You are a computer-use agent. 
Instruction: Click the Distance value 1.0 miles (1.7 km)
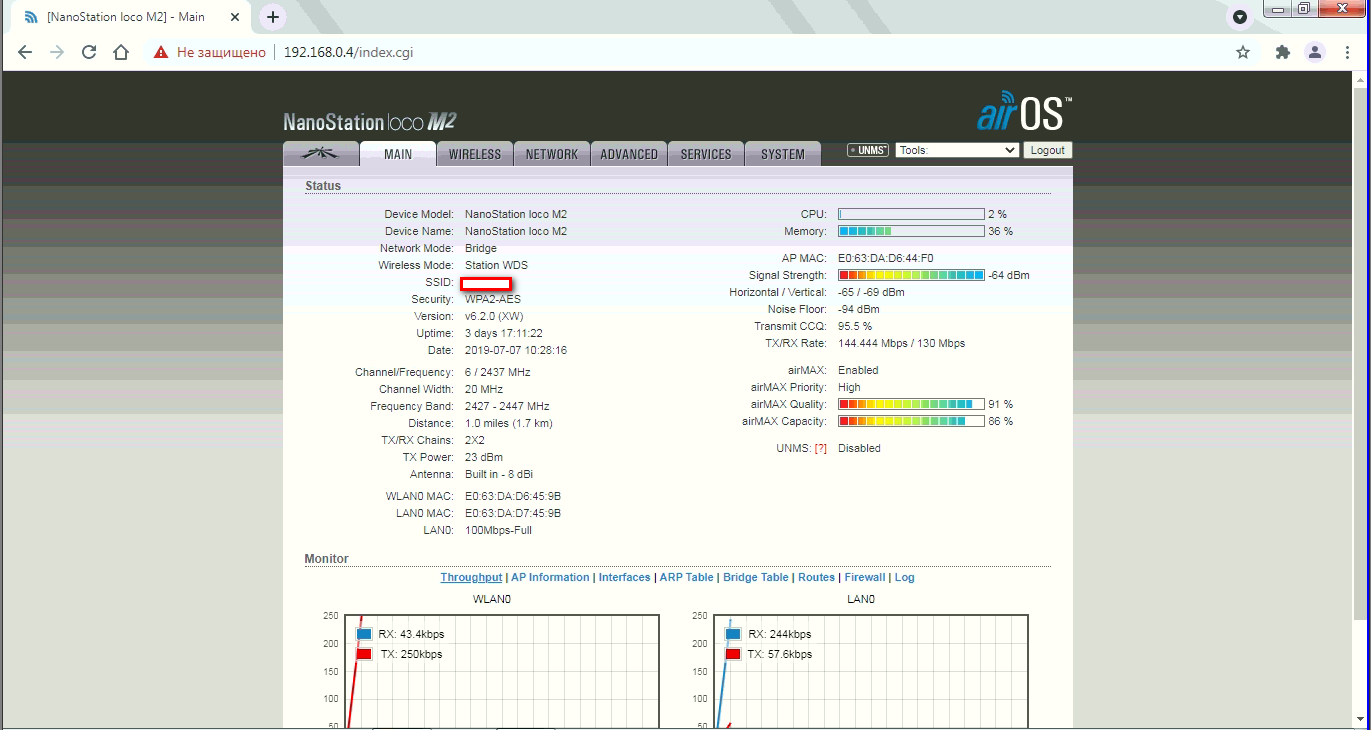point(509,423)
